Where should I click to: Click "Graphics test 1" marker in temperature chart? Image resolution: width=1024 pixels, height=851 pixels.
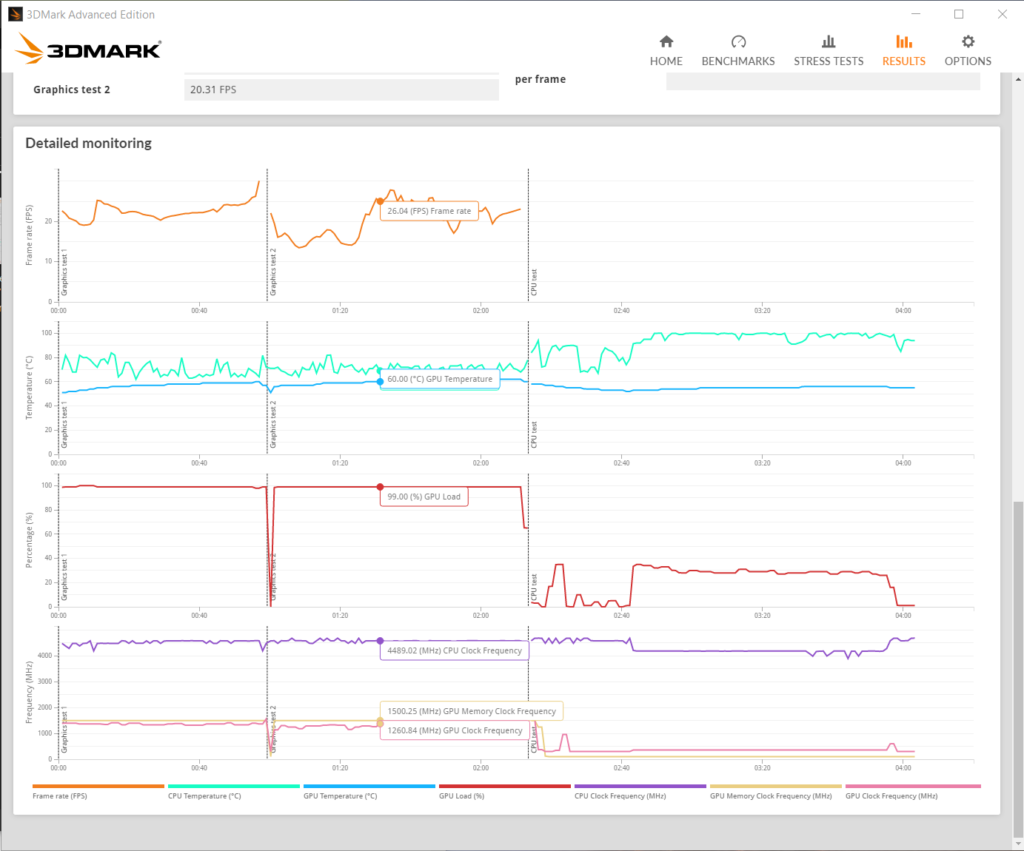tap(64, 425)
